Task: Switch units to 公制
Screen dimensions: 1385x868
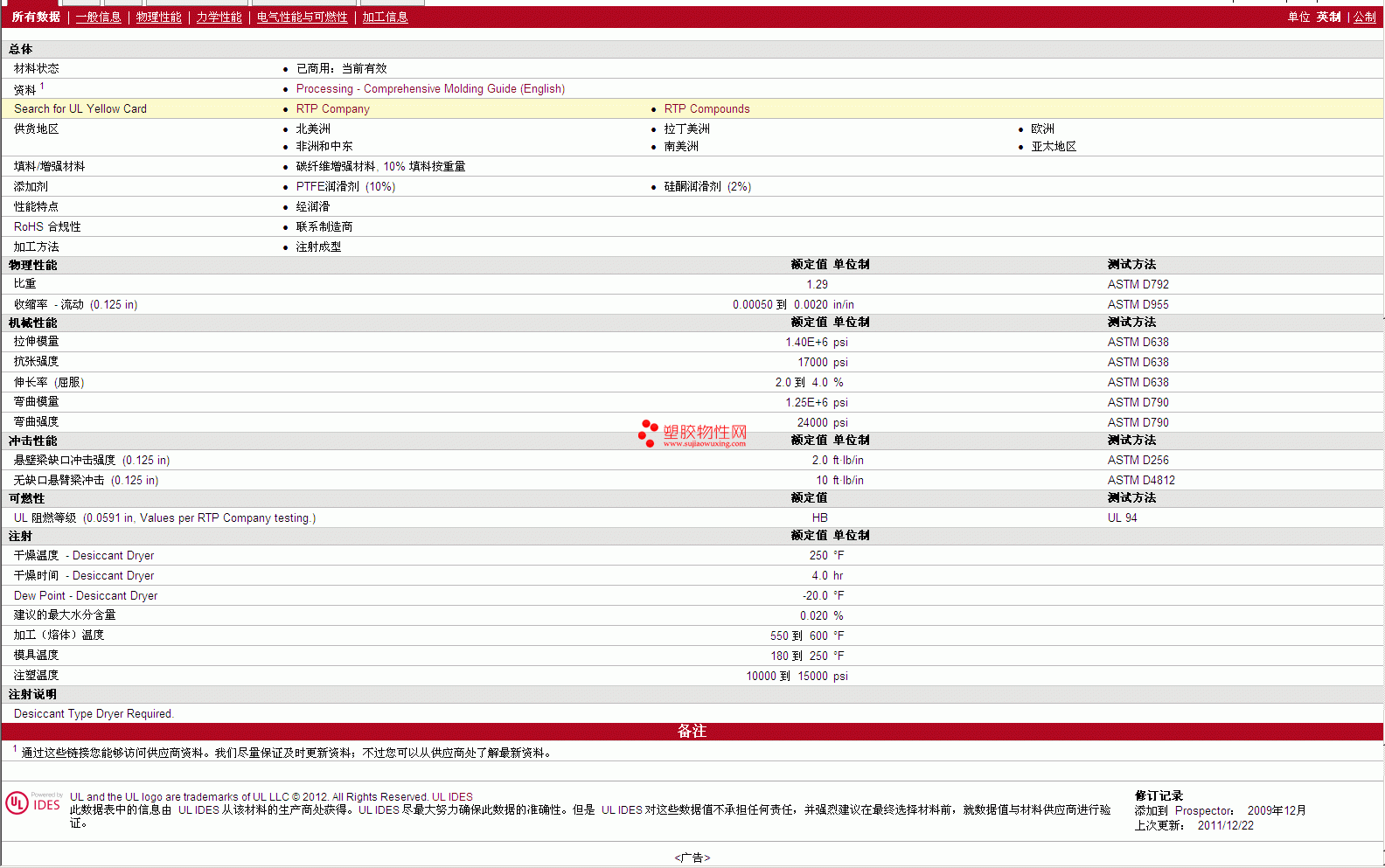Action: point(1364,17)
